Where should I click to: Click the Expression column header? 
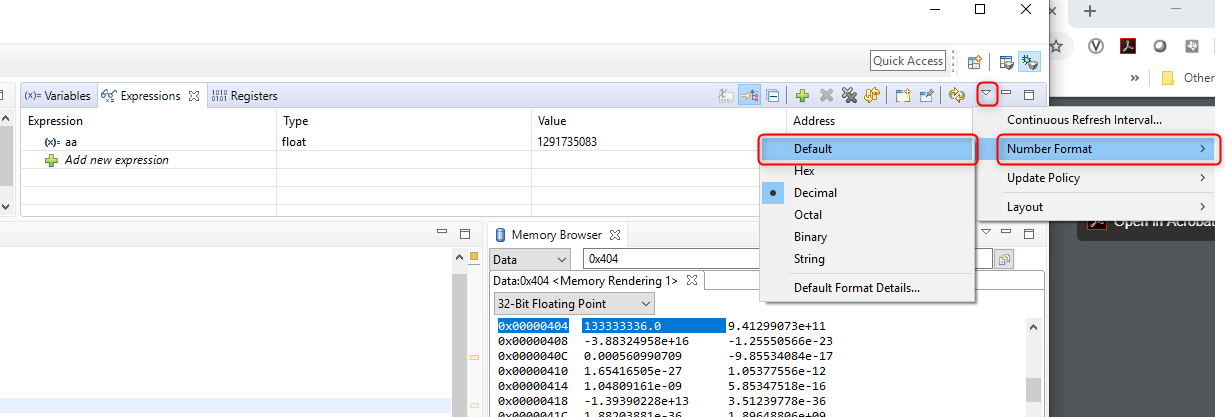tap(149, 120)
